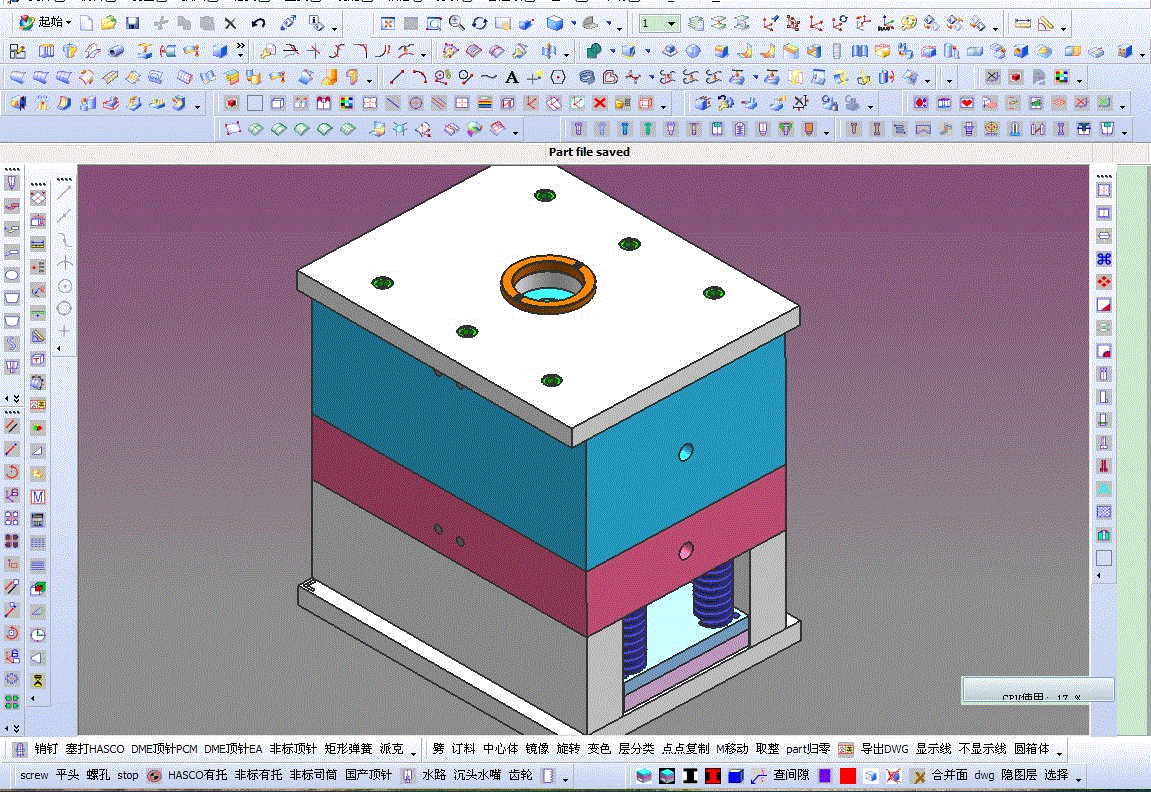Click the Sphere primitive icon
Viewport: 1151px width, 792px height.
693,51
